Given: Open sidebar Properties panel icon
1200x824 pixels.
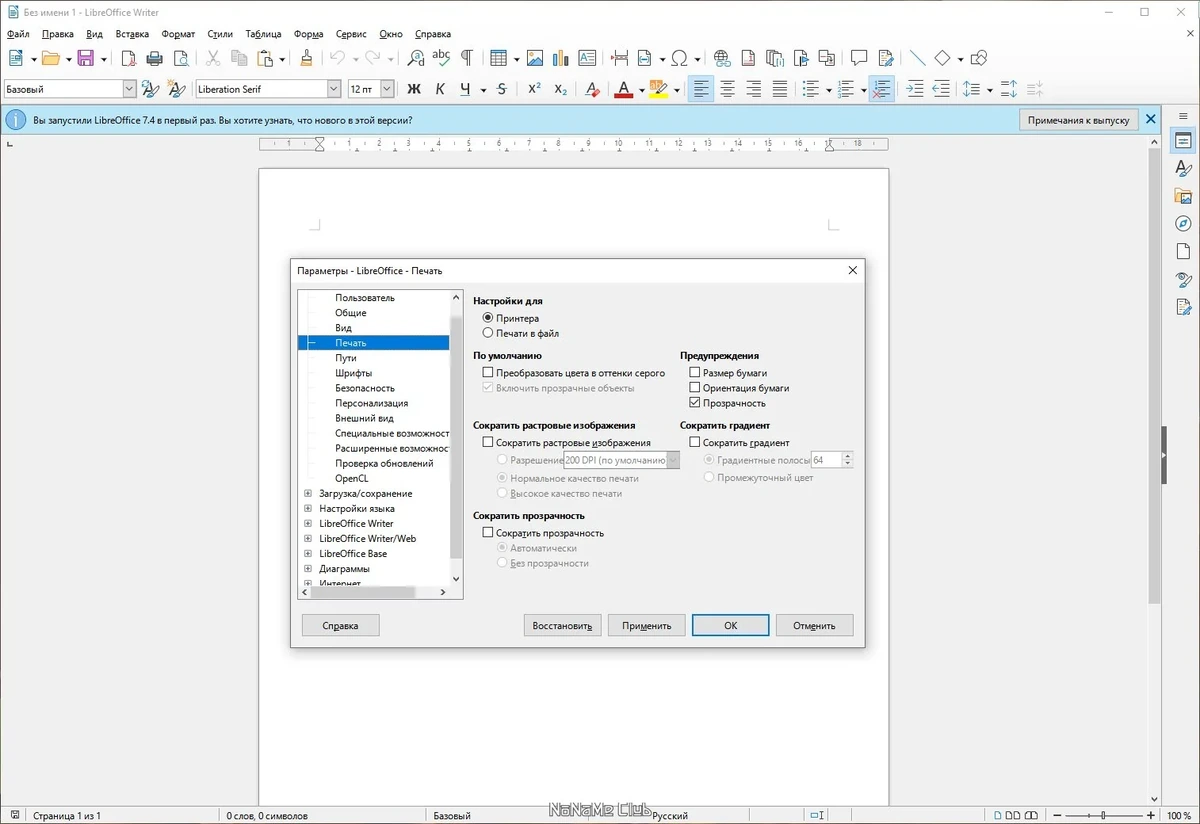Looking at the screenshot, I should (x=1183, y=140).
